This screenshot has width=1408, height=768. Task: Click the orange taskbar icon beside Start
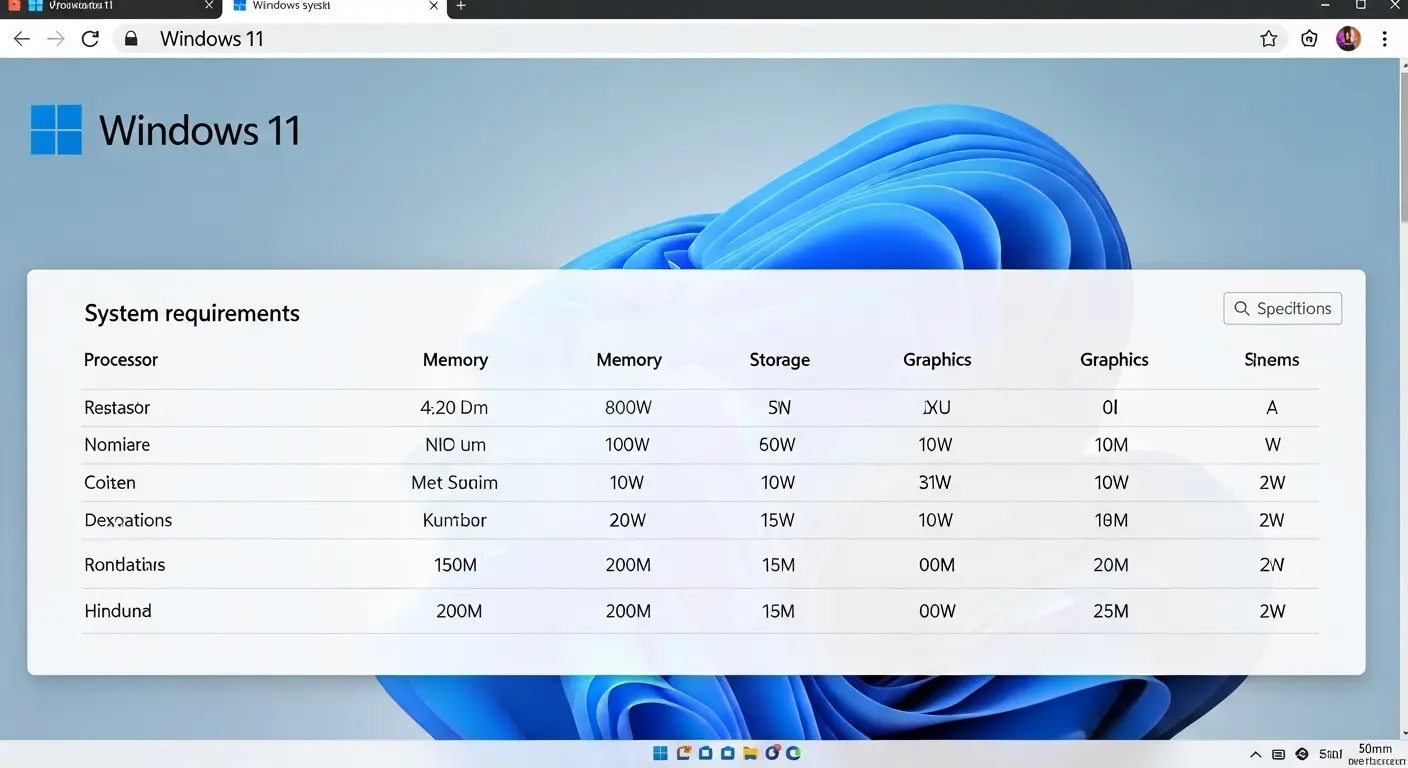point(684,753)
